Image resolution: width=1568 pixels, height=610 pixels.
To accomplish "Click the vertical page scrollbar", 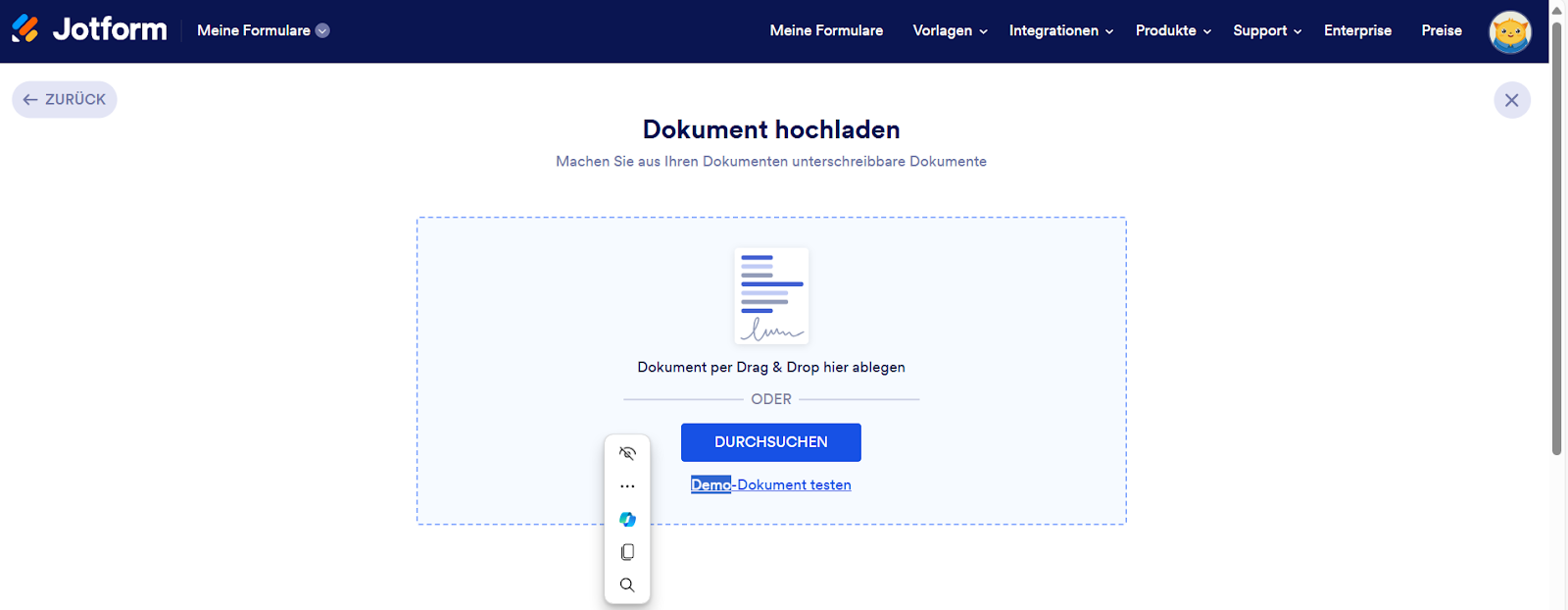I will [1556, 235].
